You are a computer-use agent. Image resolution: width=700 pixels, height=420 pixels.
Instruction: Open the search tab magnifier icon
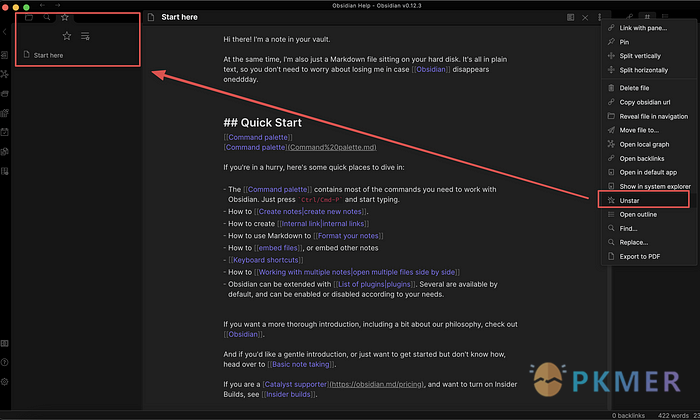(47, 17)
